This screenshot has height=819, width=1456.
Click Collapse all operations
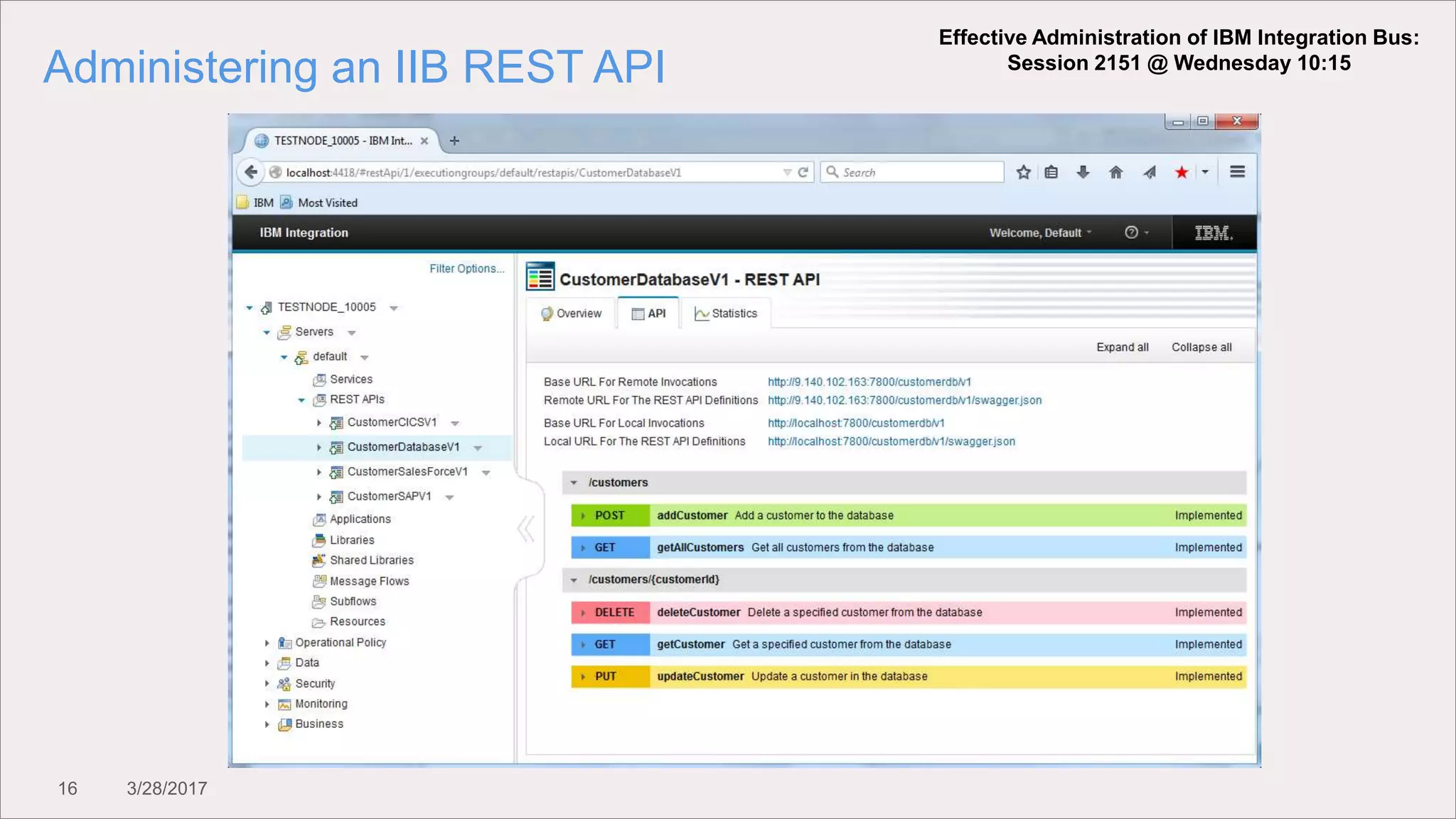click(x=1201, y=347)
